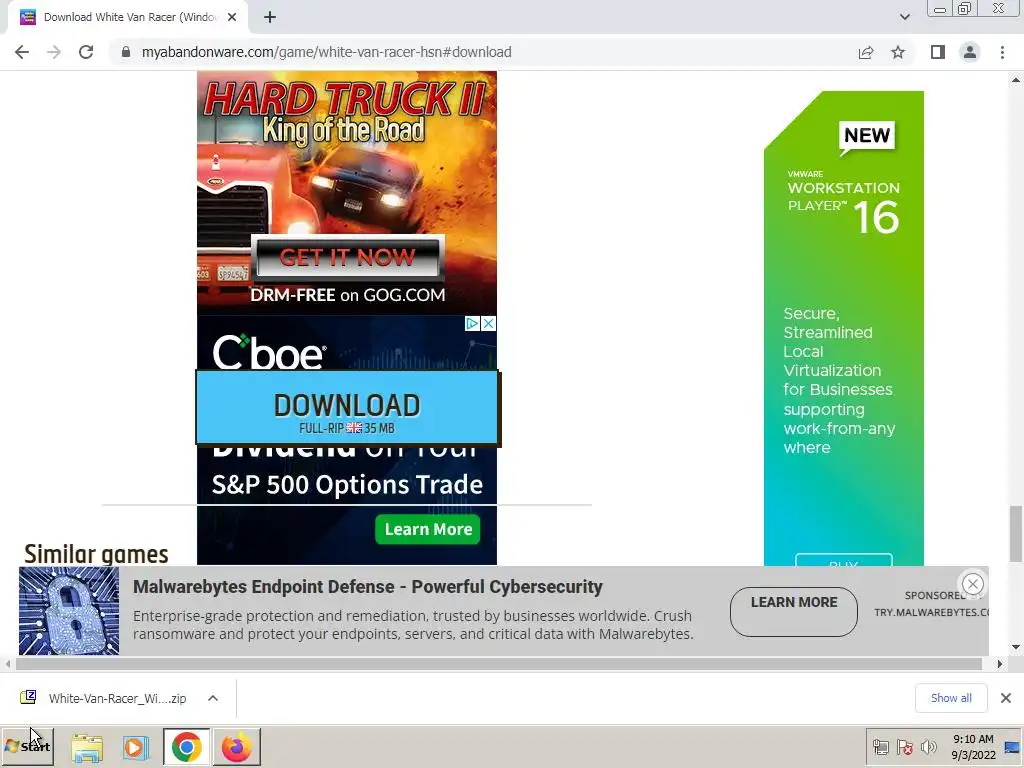Screen dimensions: 1024x768
Task: Click the forward navigation arrow
Action: [54, 52]
